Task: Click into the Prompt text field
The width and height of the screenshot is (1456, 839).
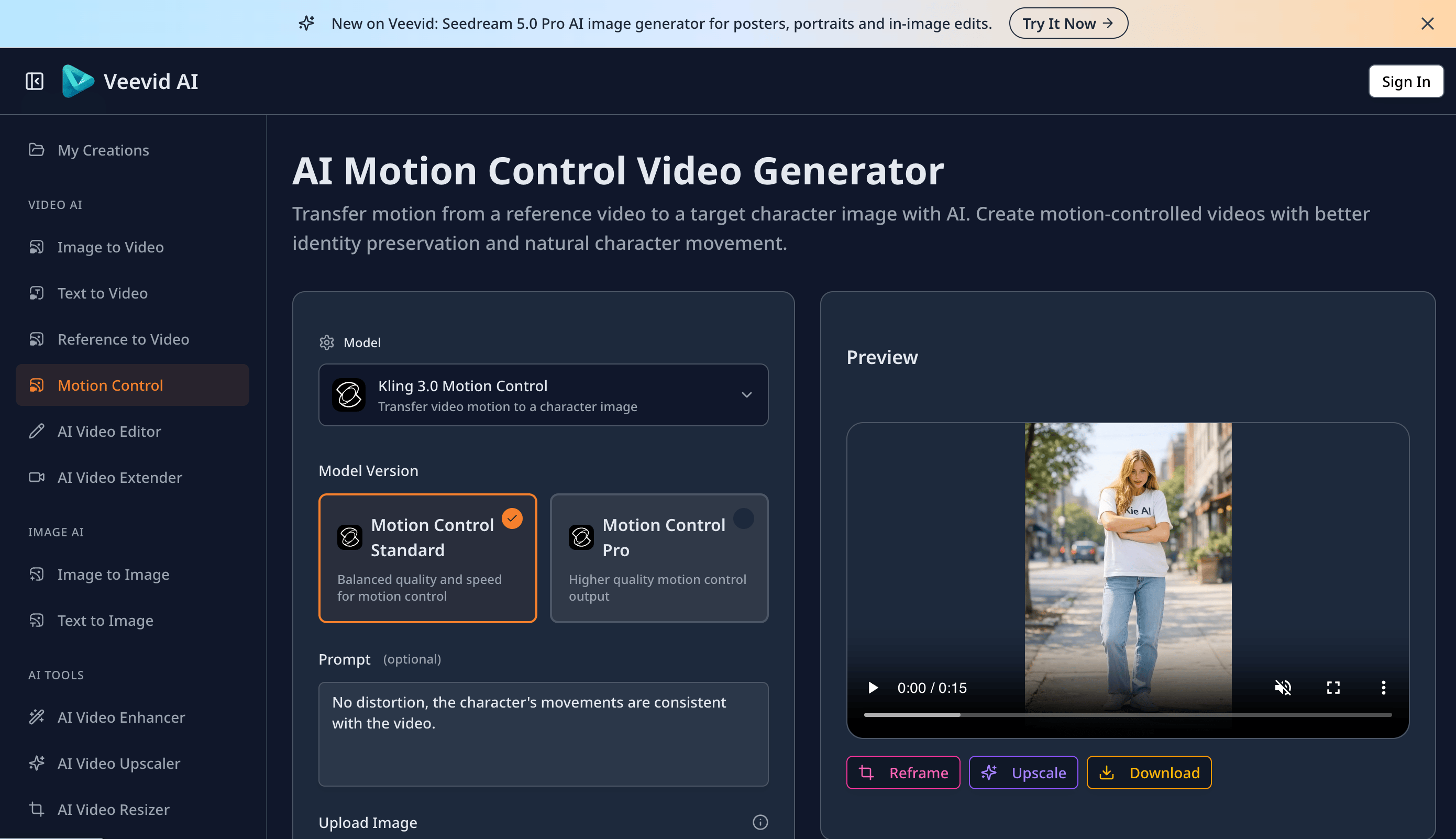Action: click(543, 734)
